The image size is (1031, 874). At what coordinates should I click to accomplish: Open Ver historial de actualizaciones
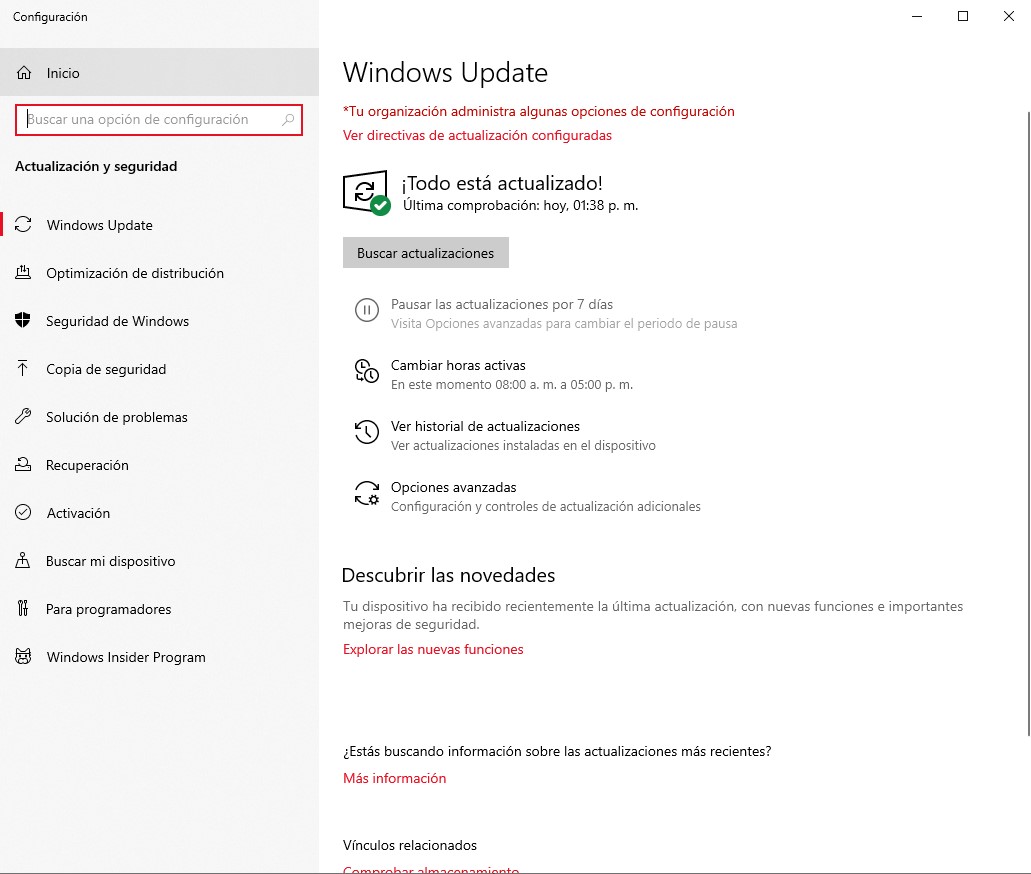(505, 436)
